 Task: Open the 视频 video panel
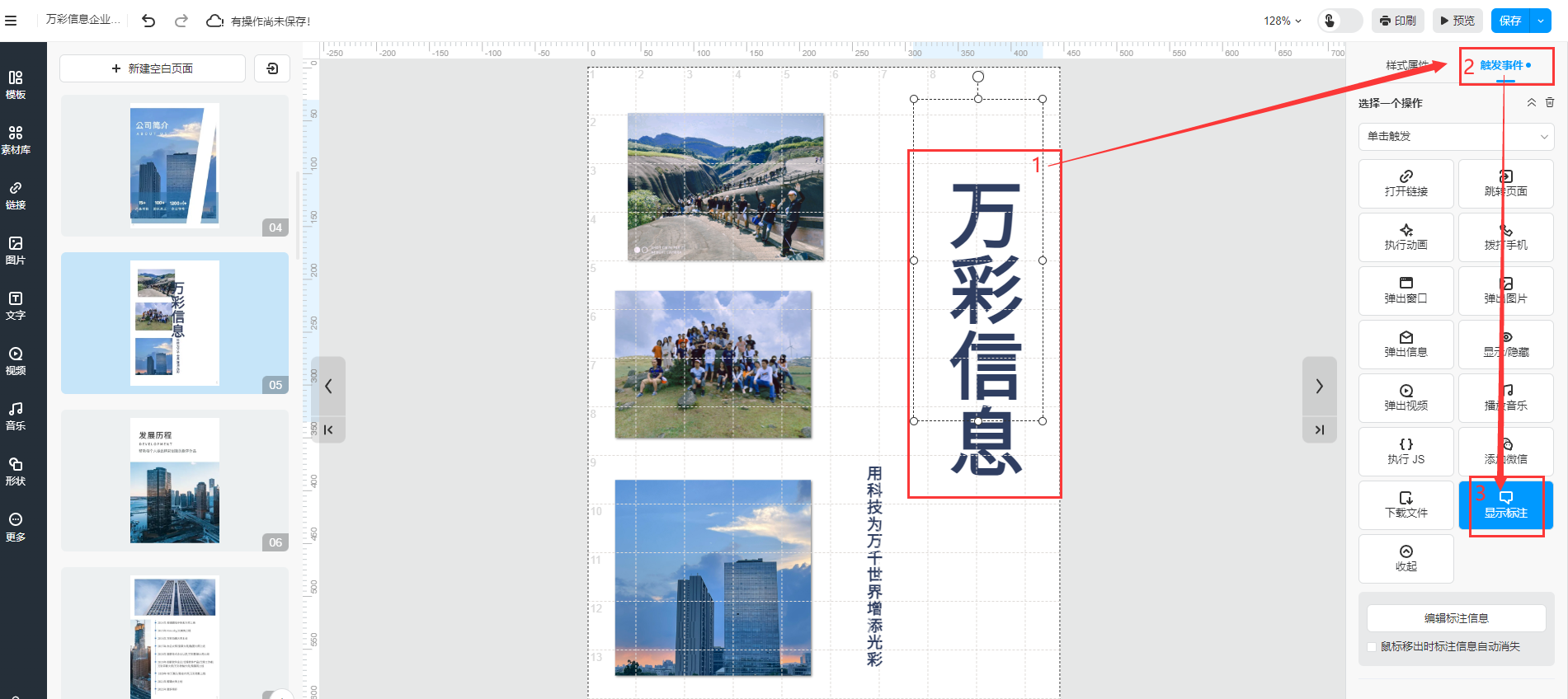(x=16, y=360)
